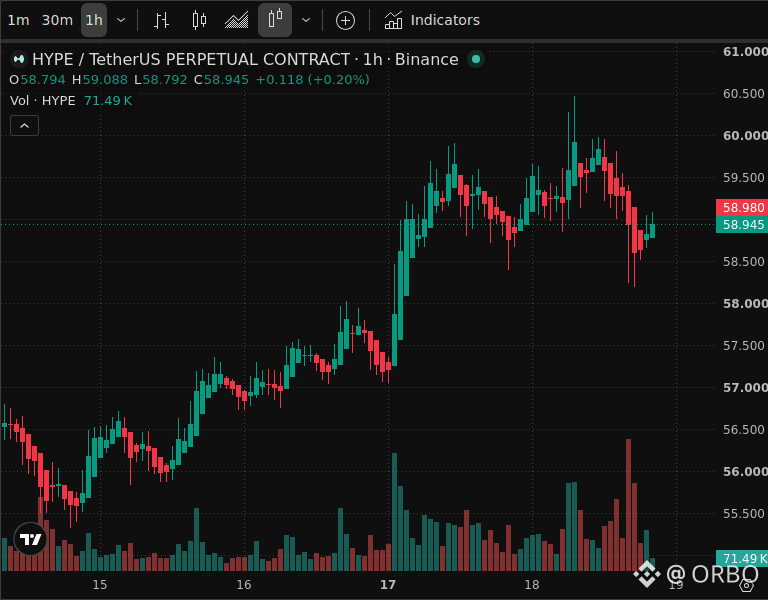Click the volume value 71.49 K in legend
Viewport: 768px width, 600px height.
(108, 101)
